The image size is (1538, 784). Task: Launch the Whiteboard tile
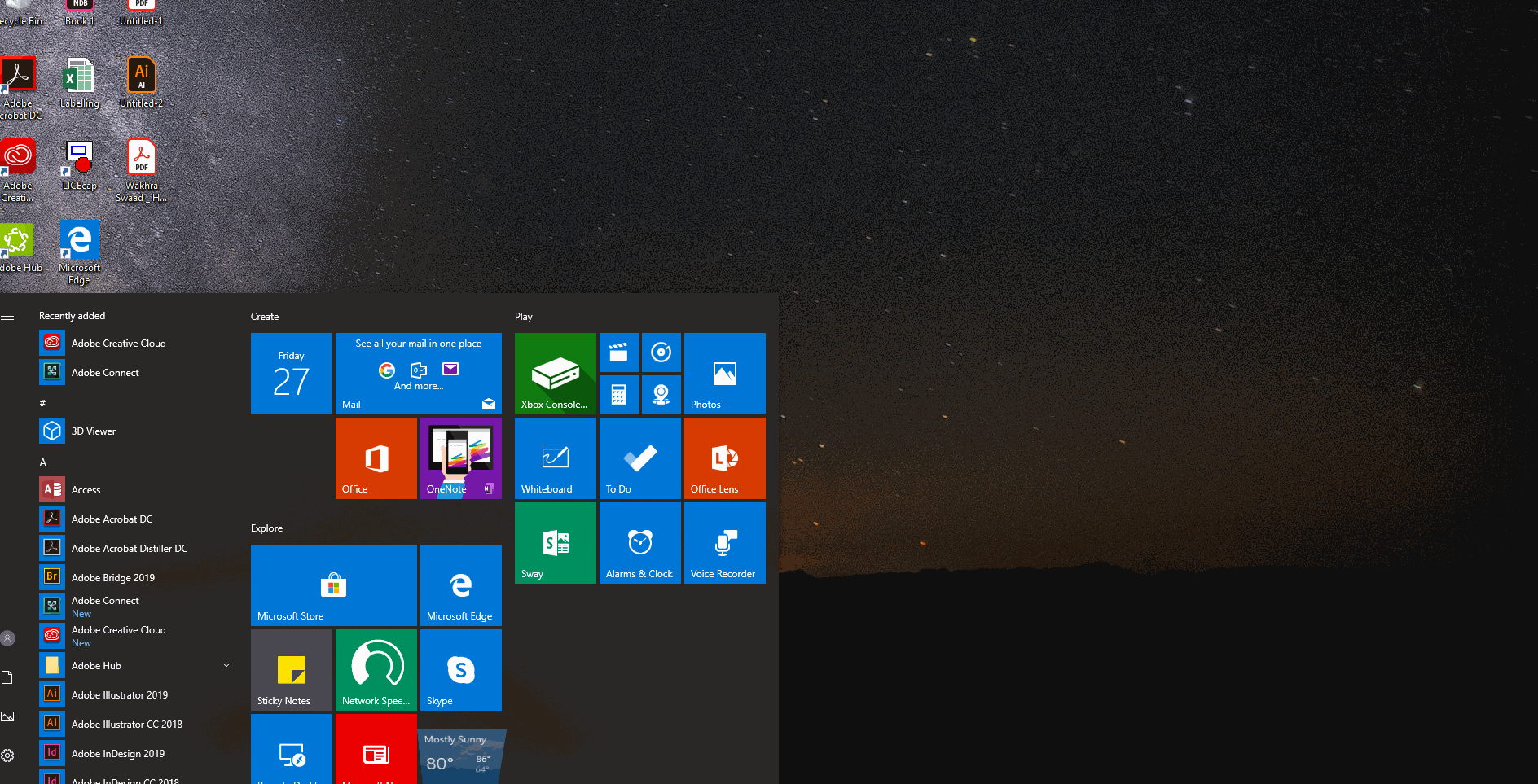coord(555,458)
